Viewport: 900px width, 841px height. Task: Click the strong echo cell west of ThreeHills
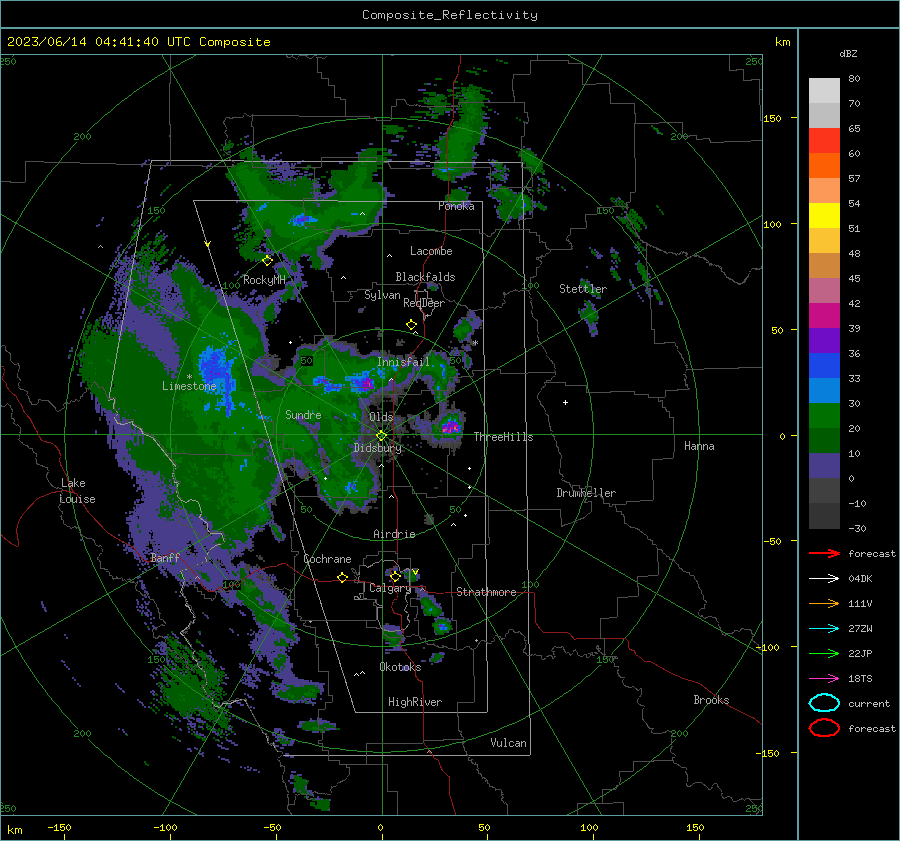[451, 427]
